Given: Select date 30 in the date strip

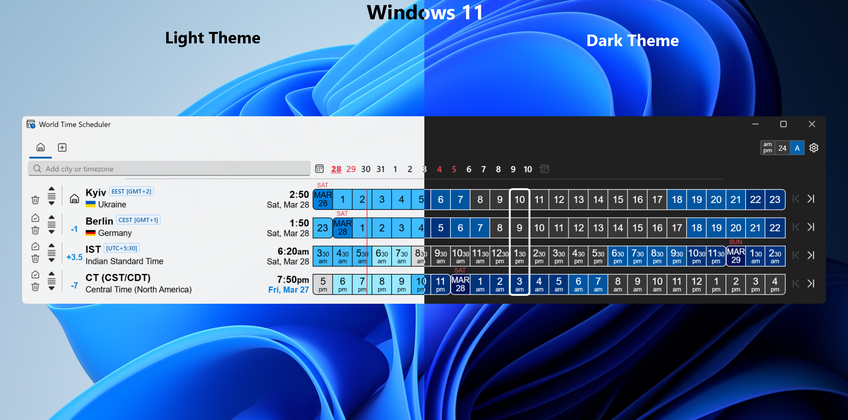Looking at the screenshot, I should coord(366,169).
